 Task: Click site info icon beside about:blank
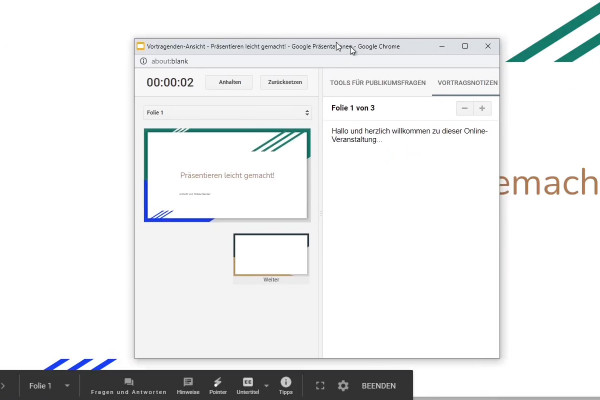coord(143,61)
